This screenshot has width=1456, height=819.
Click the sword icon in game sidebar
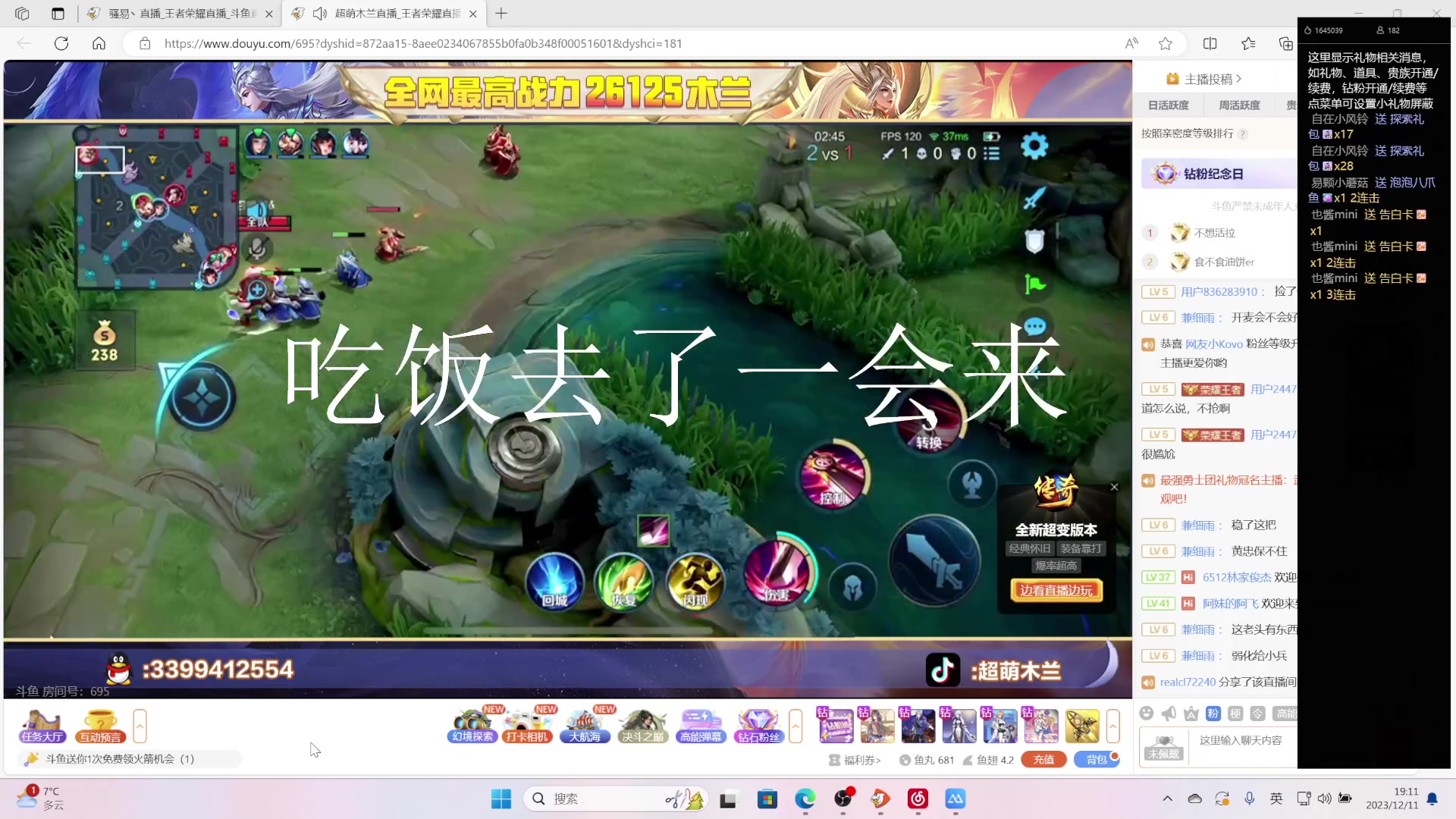1034,198
